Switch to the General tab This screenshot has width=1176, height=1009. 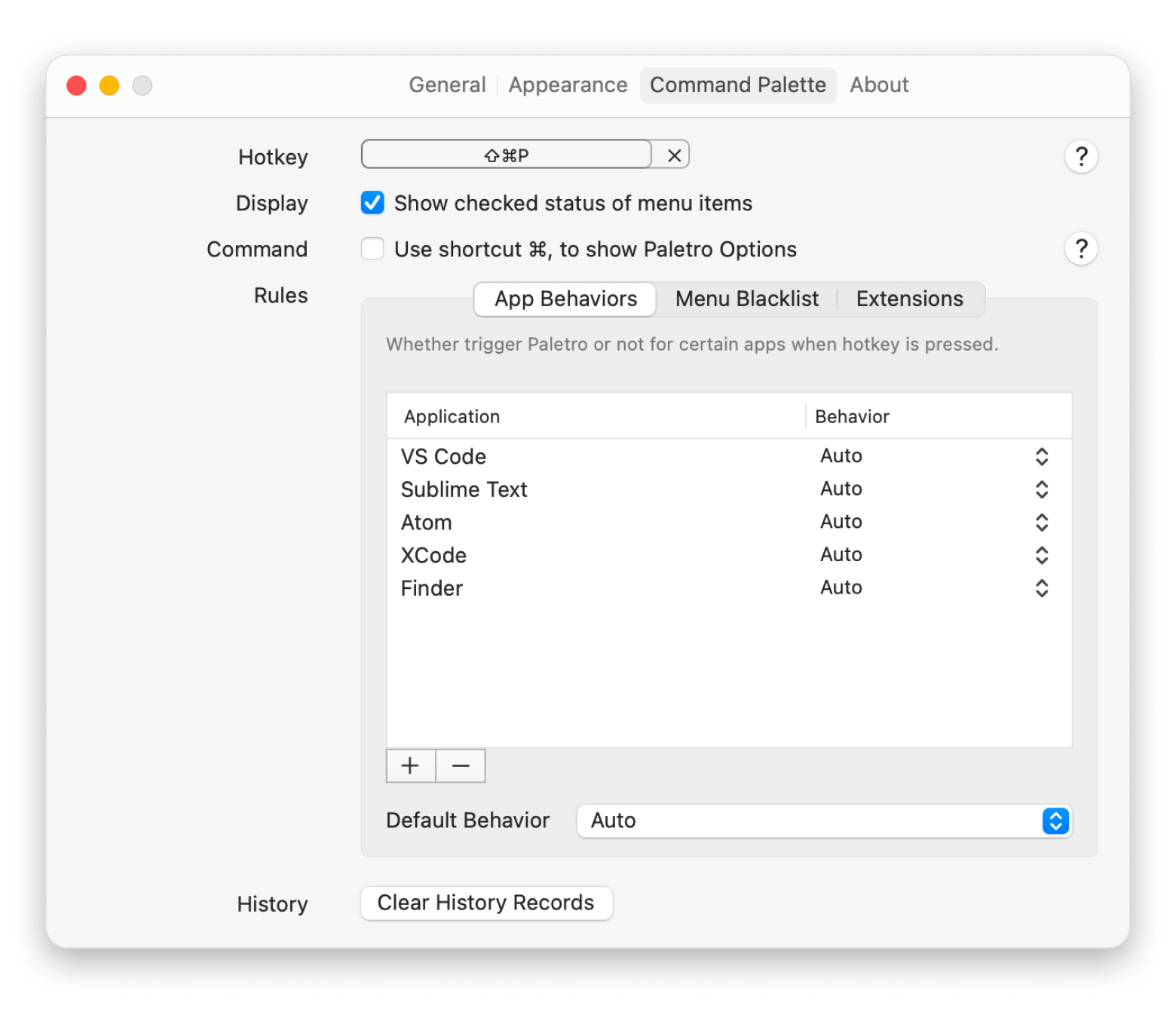point(447,84)
